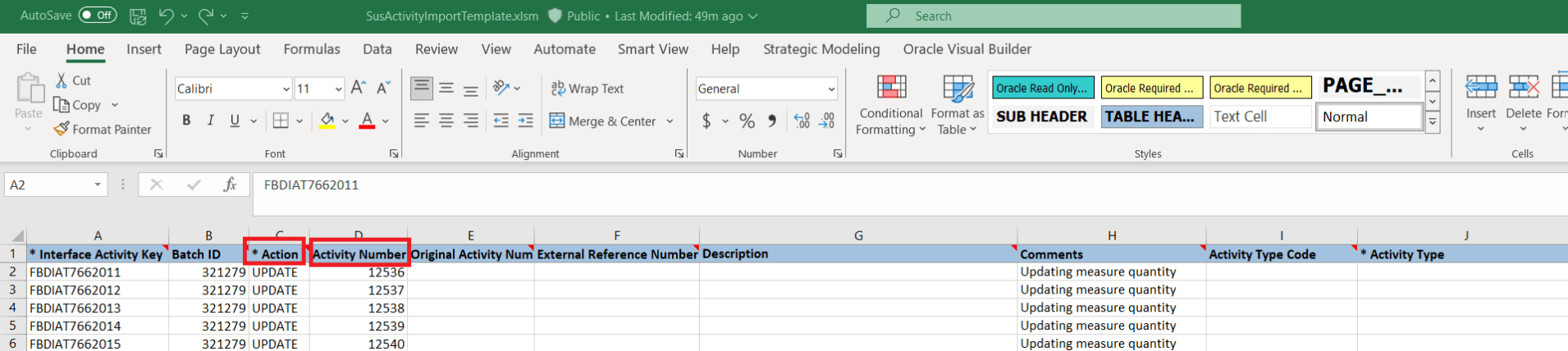Apply the Oracle Read Only cell style

tap(1043, 87)
